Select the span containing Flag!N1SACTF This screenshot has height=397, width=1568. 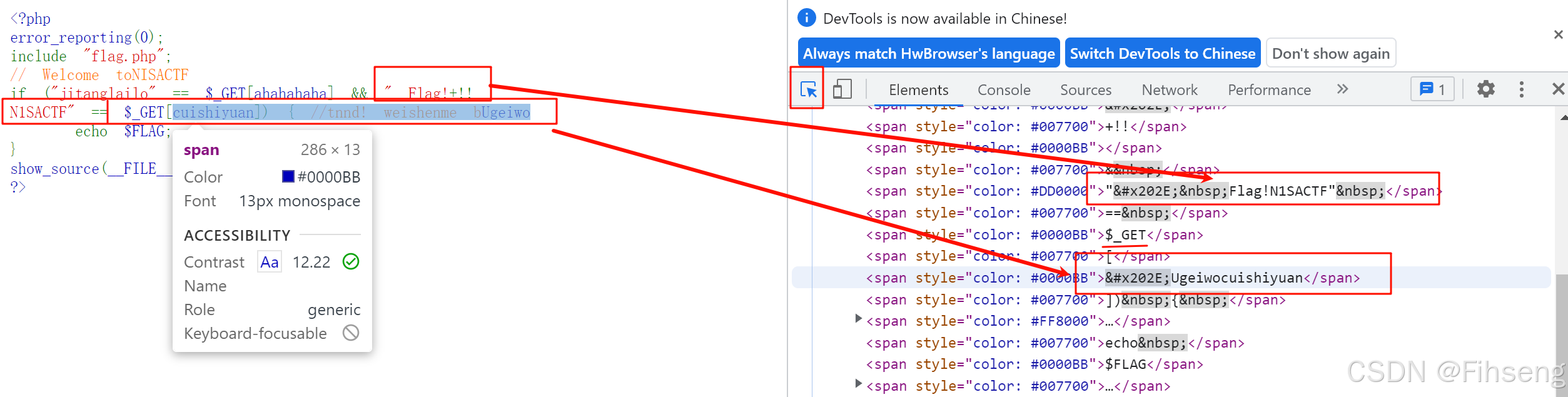(1154, 191)
